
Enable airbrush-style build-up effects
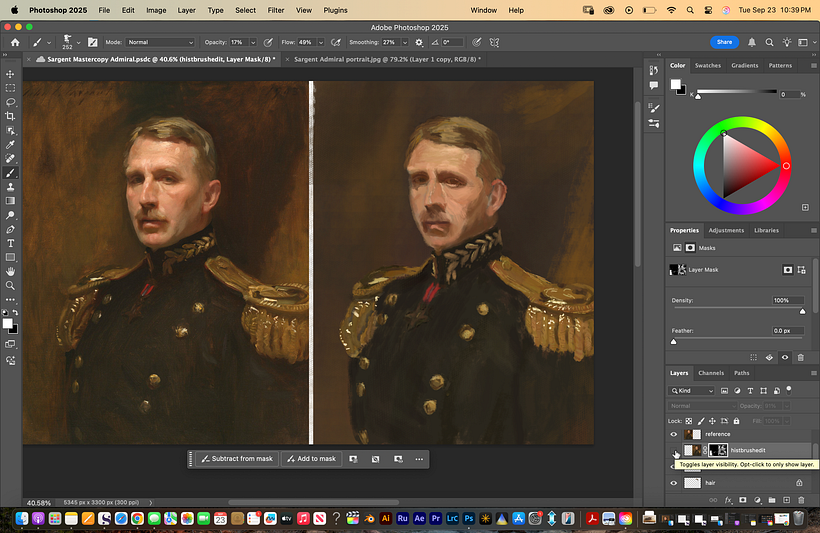pyautogui.click(x=336, y=42)
